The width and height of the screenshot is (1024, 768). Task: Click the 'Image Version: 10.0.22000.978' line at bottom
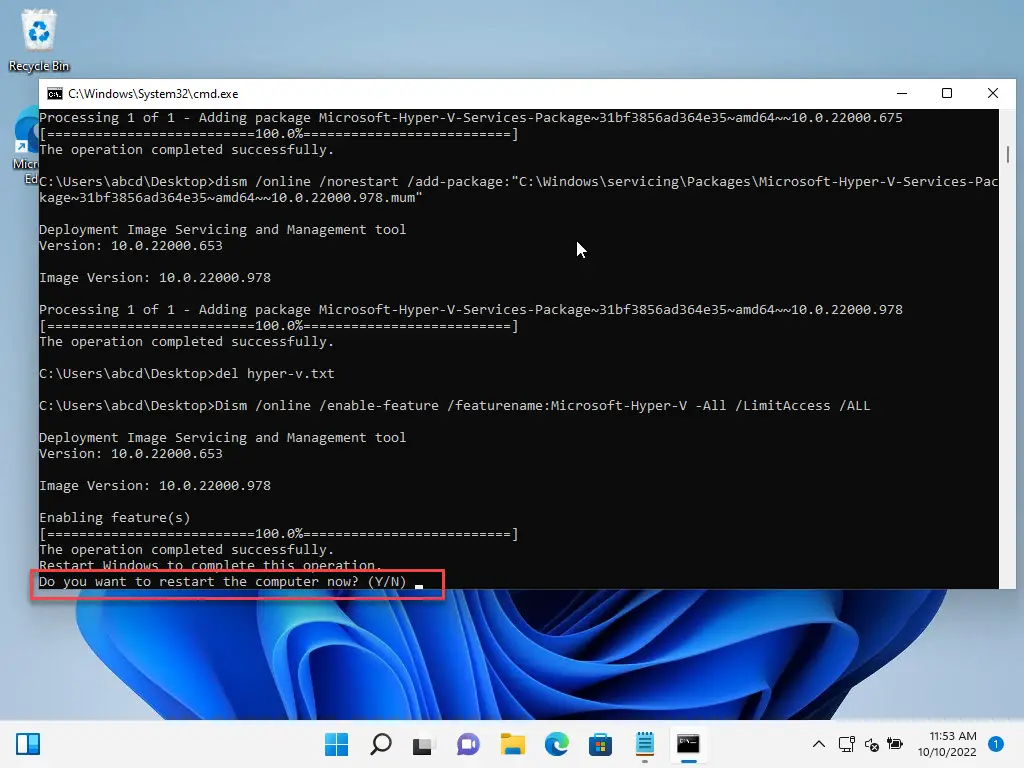coord(155,486)
